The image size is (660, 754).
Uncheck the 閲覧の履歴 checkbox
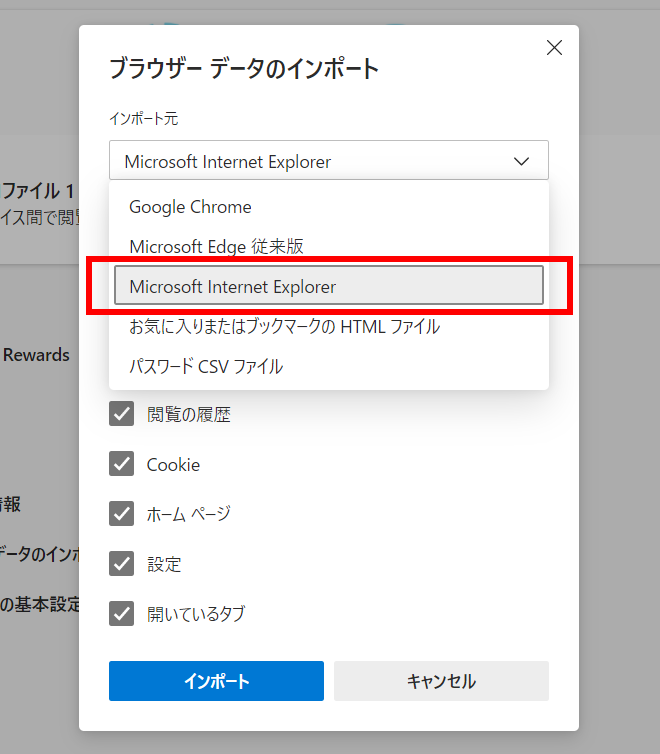pos(122,414)
